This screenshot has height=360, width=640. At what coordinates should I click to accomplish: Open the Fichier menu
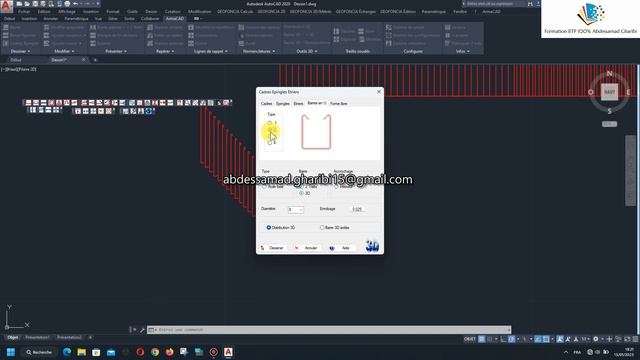click(24, 11)
